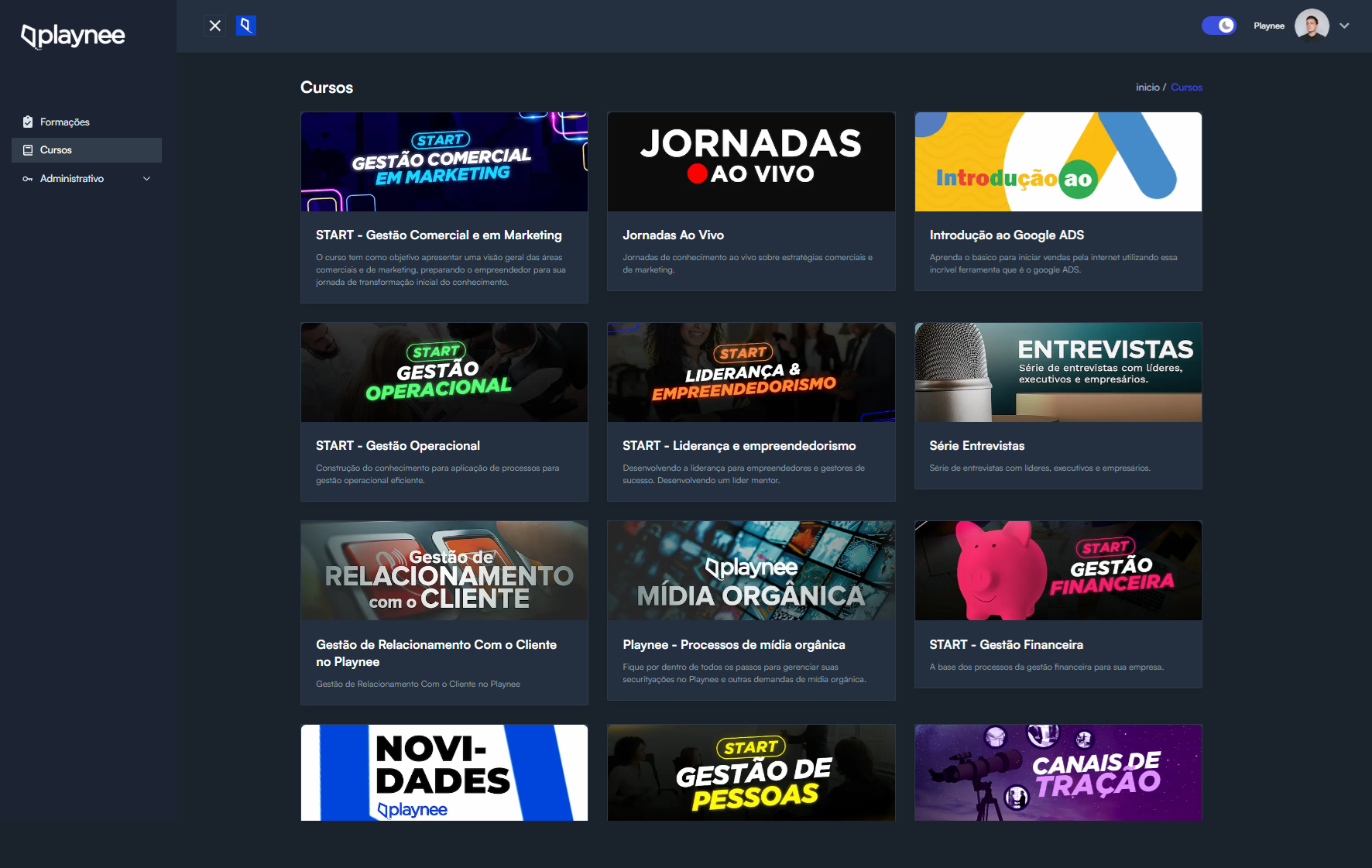1372x868 pixels.
Task: Expand the Administrativo submenu chevron
Action: click(146, 179)
